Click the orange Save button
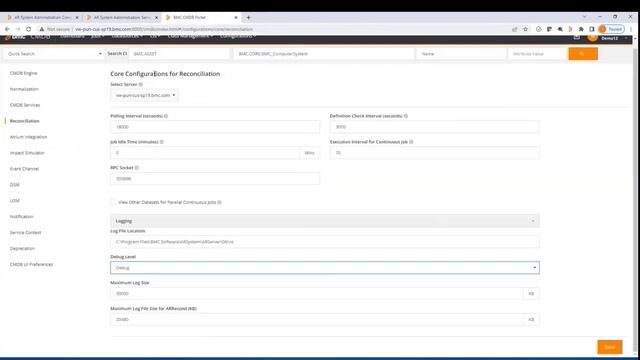The height and width of the screenshot is (360, 640). tap(610, 347)
